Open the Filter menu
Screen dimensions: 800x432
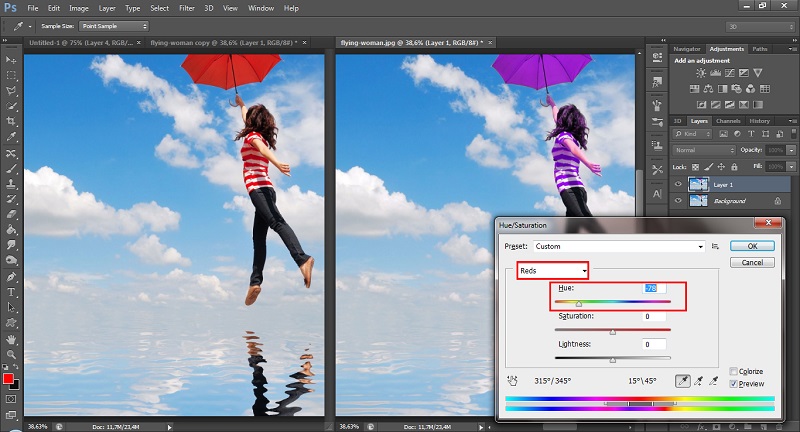[x=187, y=8]
